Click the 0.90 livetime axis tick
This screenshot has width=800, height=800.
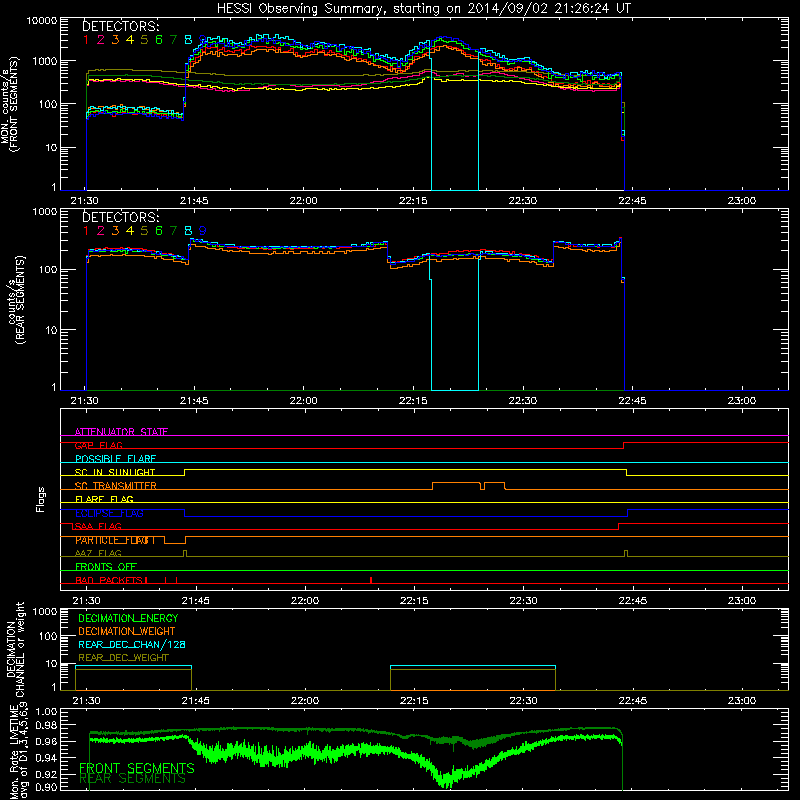pyautogui.click(x=47, y=787)
